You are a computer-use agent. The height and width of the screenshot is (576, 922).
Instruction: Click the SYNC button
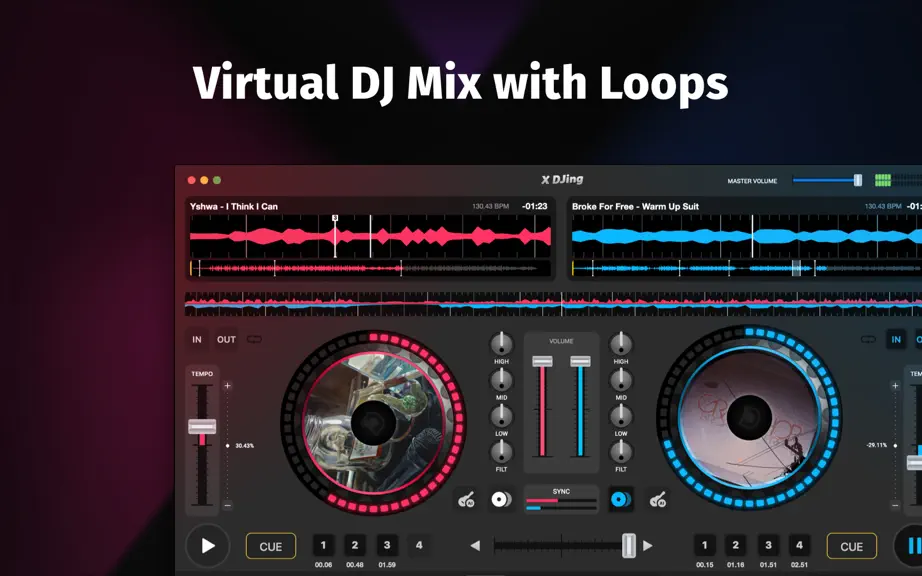coord(561,499)
